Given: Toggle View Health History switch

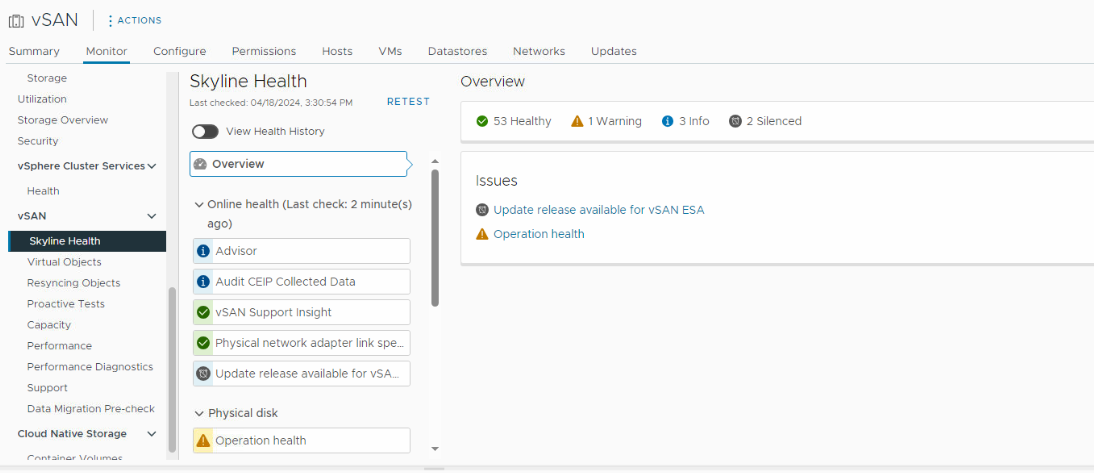Looking at the screenshot, I should click(x=205, y=131).
